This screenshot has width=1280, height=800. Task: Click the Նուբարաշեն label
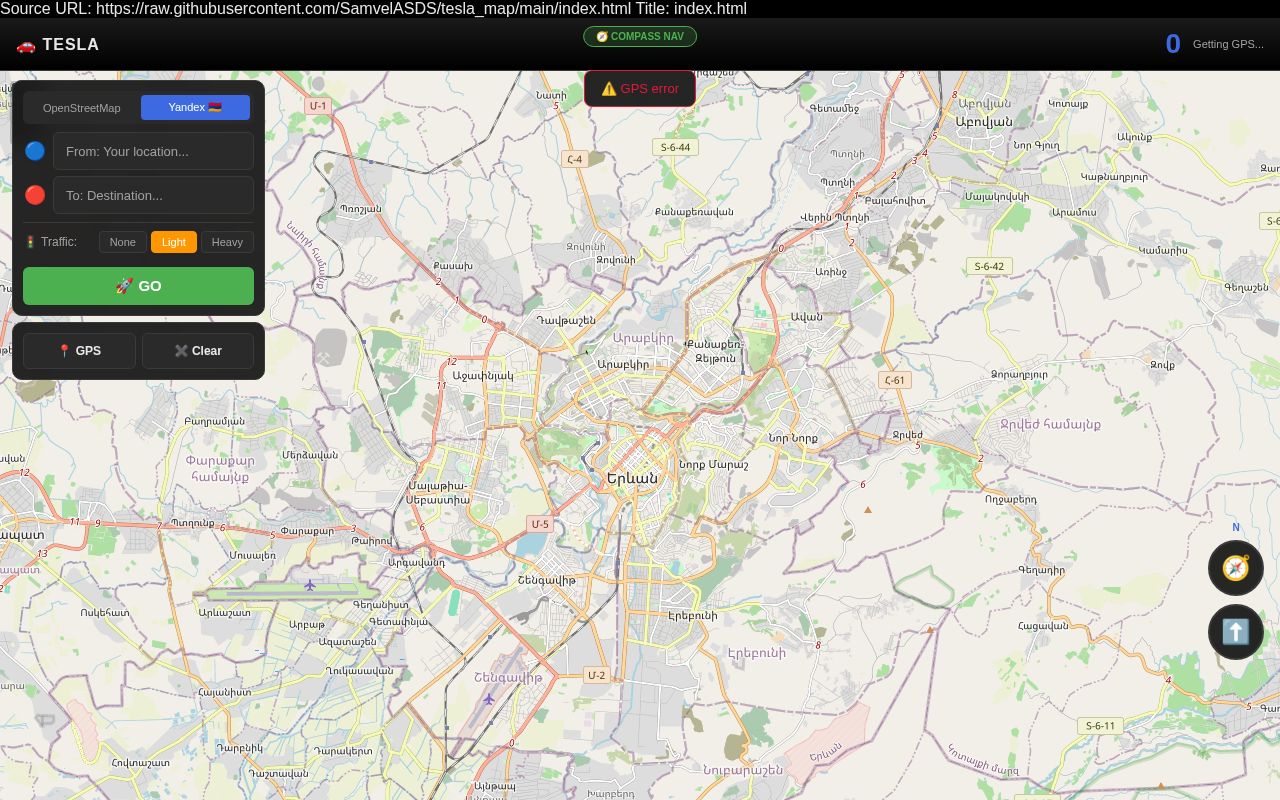click(x=743, y=770)
